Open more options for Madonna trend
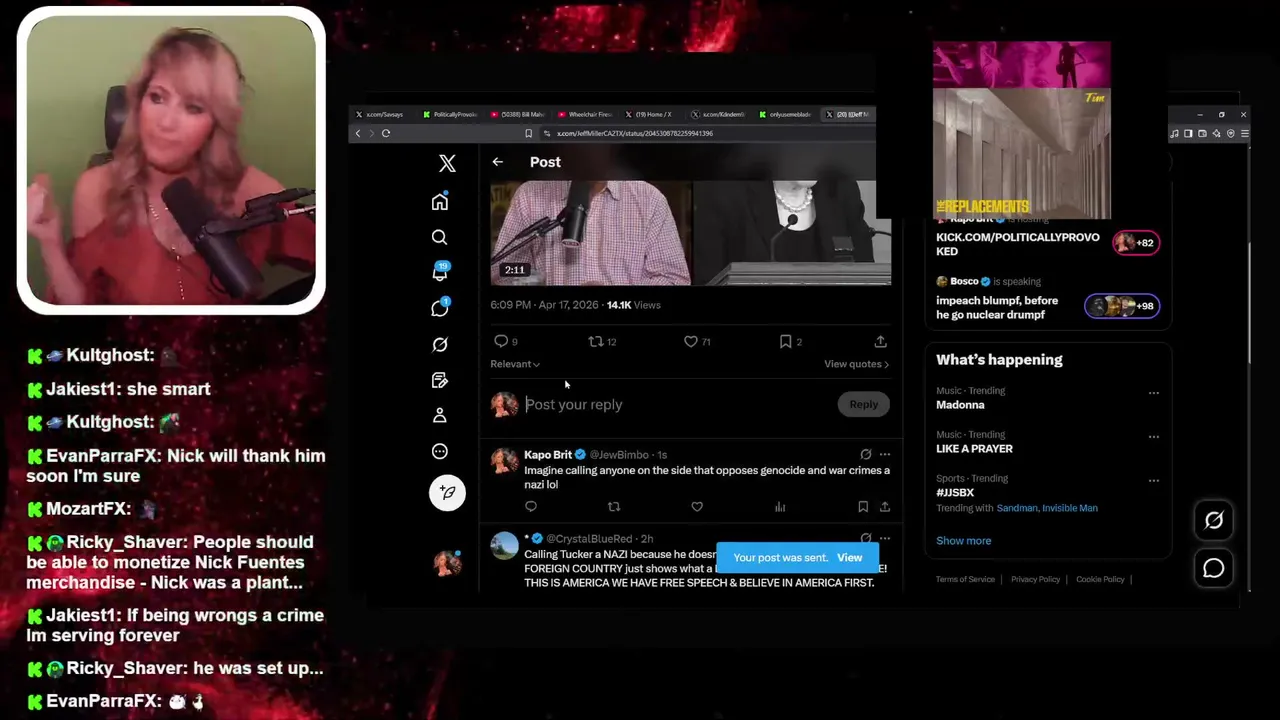The image size is (1280, 720). point(1154,393)
